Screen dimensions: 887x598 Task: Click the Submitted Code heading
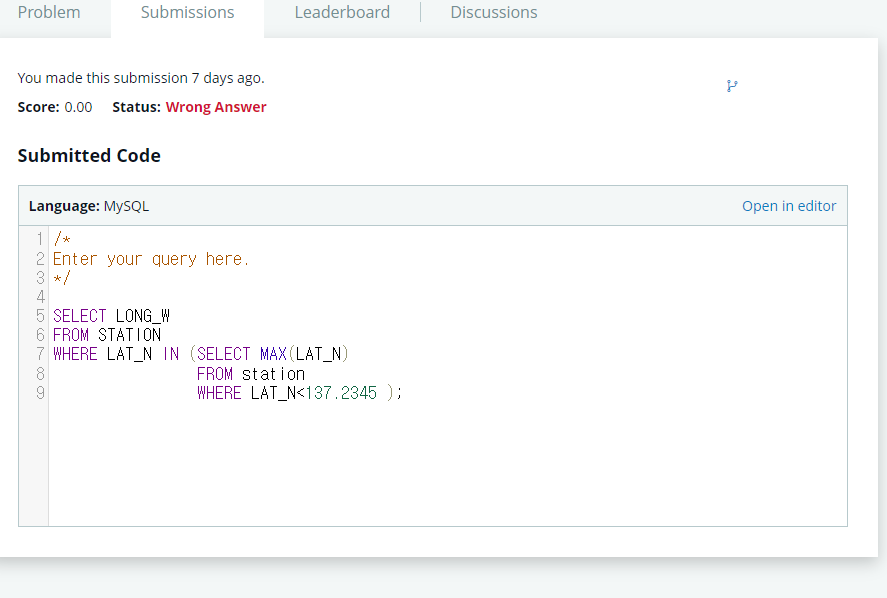click(x=89, y=156)
